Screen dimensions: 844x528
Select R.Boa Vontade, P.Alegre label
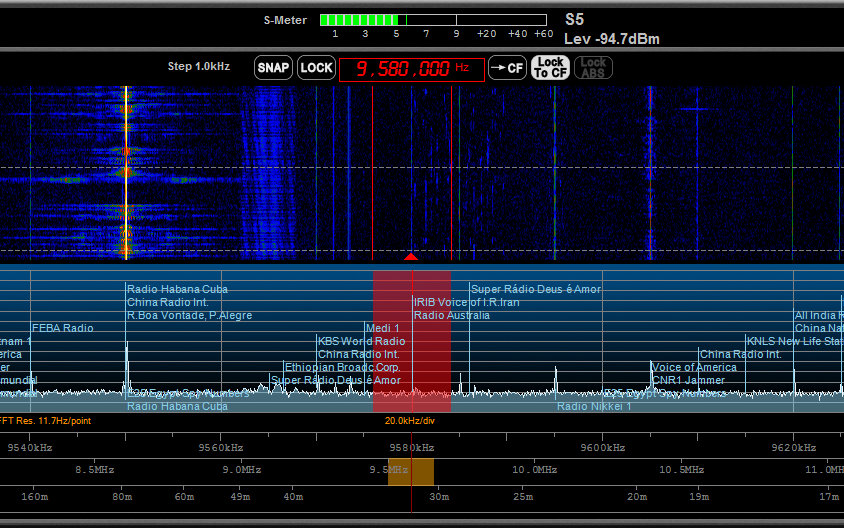coord(189,315)
